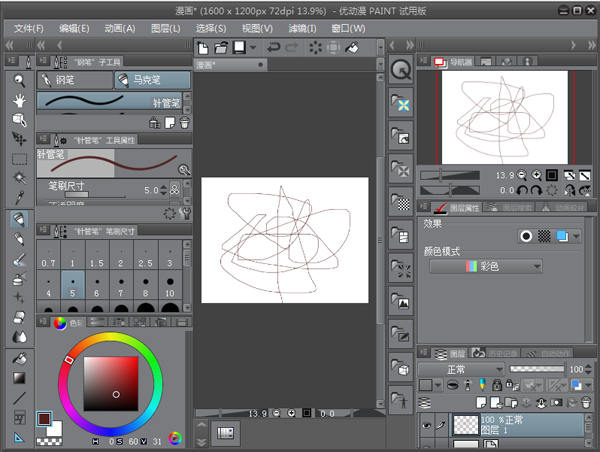Expand the layer color effect arrow

pyautogui.click(x=574, y=237)
